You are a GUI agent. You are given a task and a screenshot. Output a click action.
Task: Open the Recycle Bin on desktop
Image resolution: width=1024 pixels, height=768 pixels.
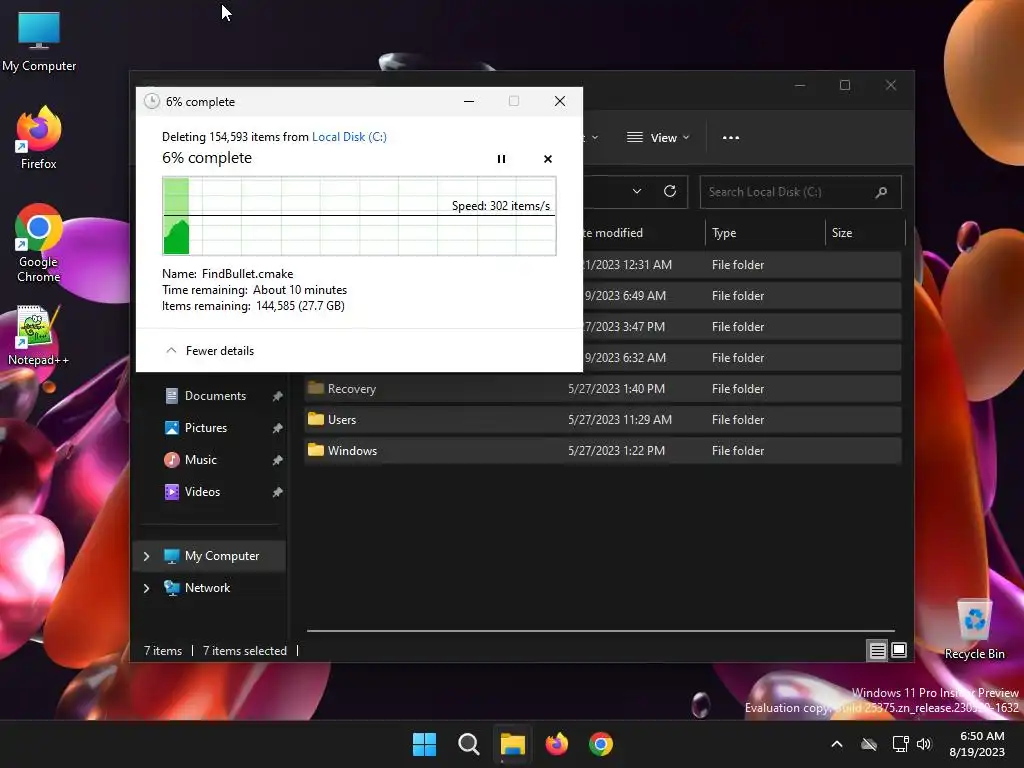click(x=974, y=629)
